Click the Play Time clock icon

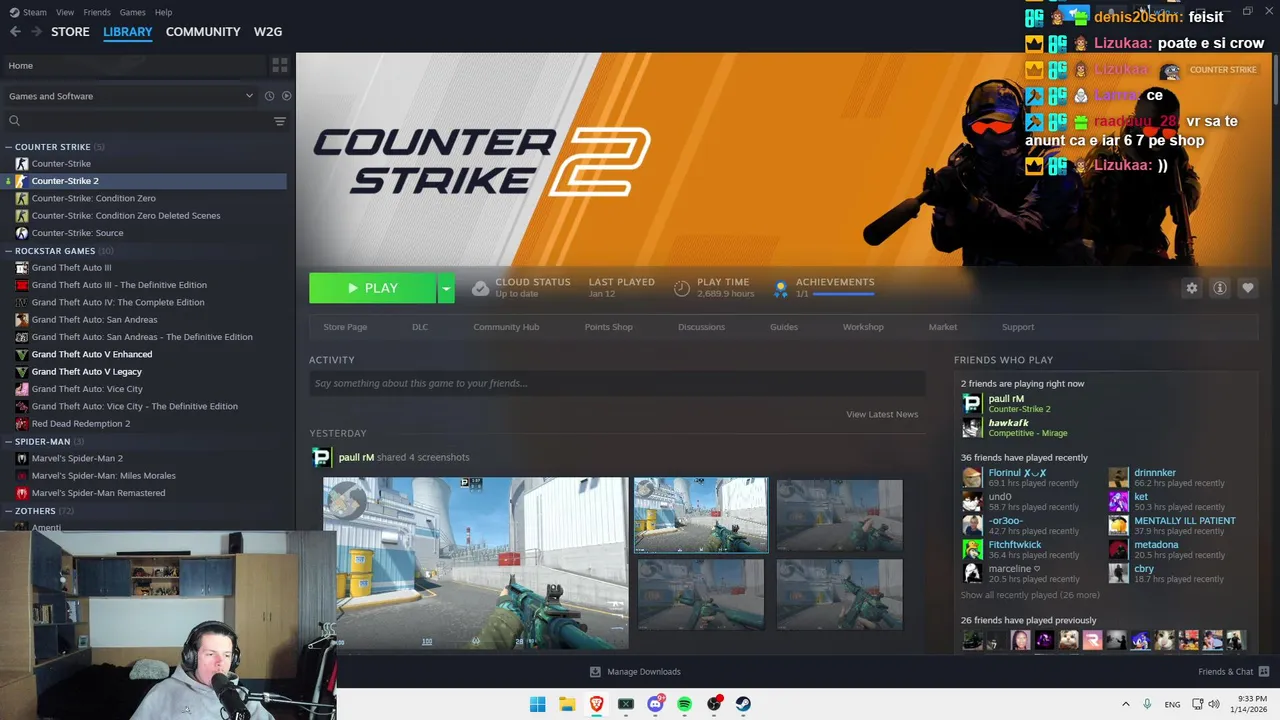point(682,288)
